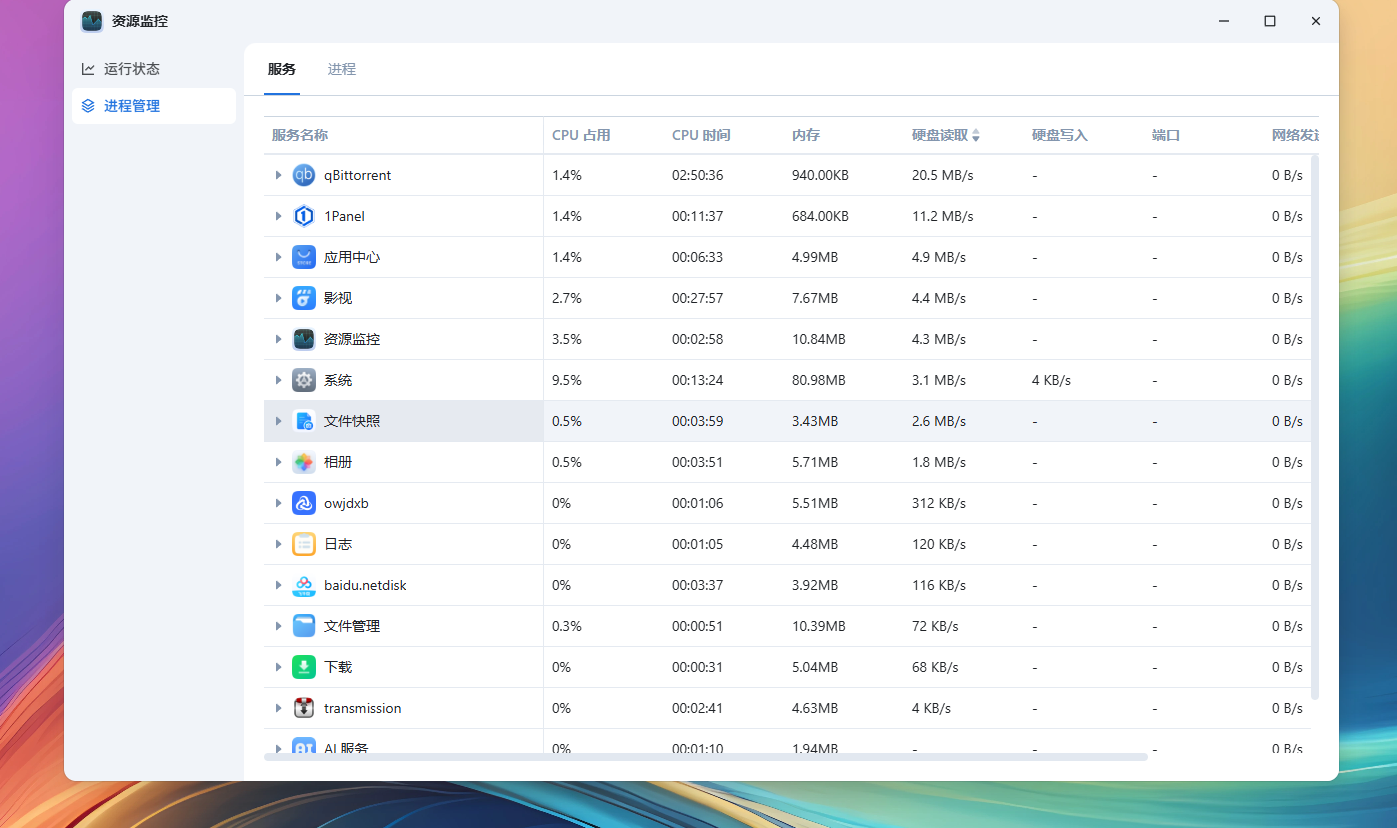Expand the 系统 service row
The image size is (1397, 828).
tap(278, 380)
